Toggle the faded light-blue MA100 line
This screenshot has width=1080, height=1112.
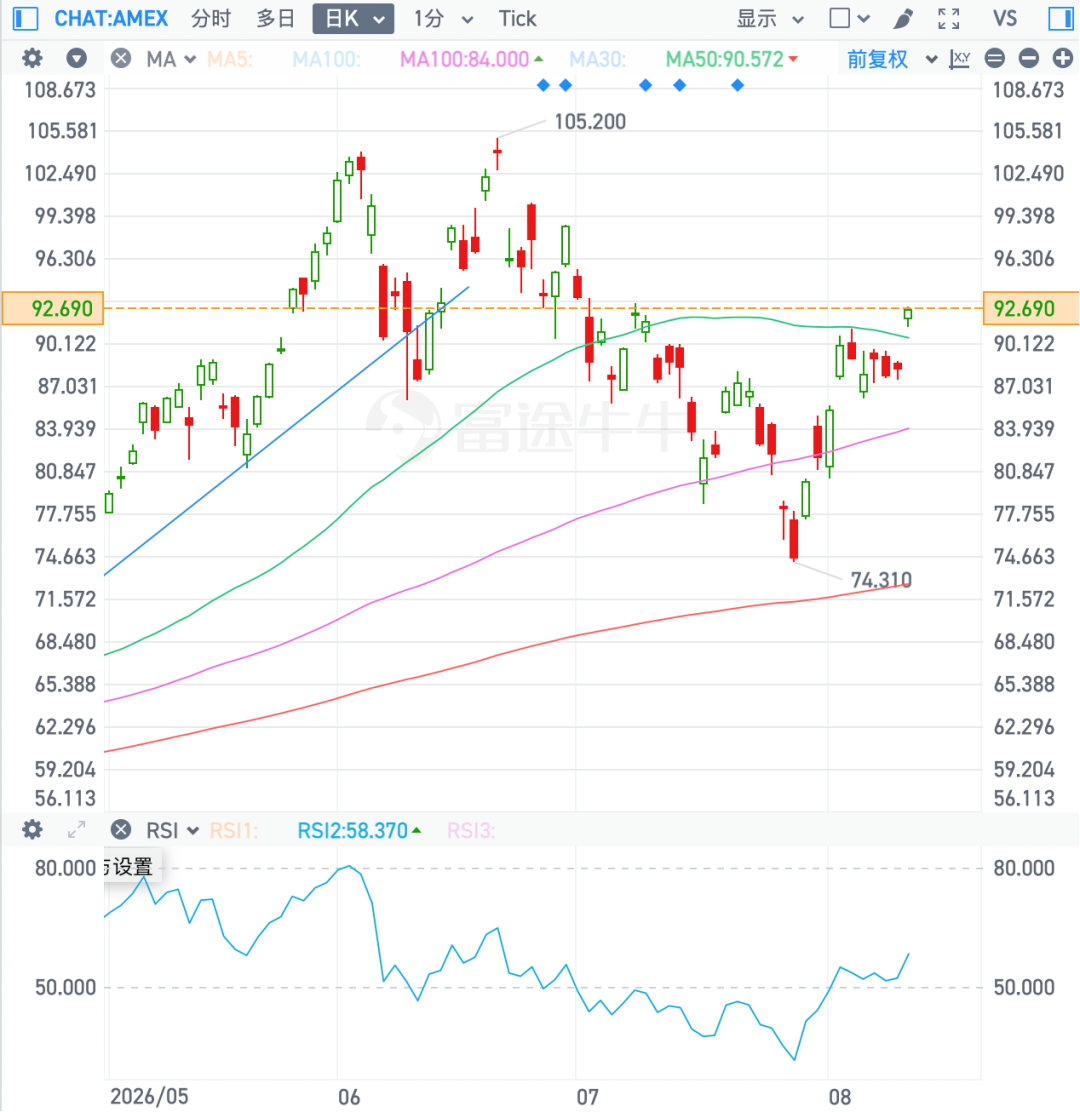tap(326, 59)
